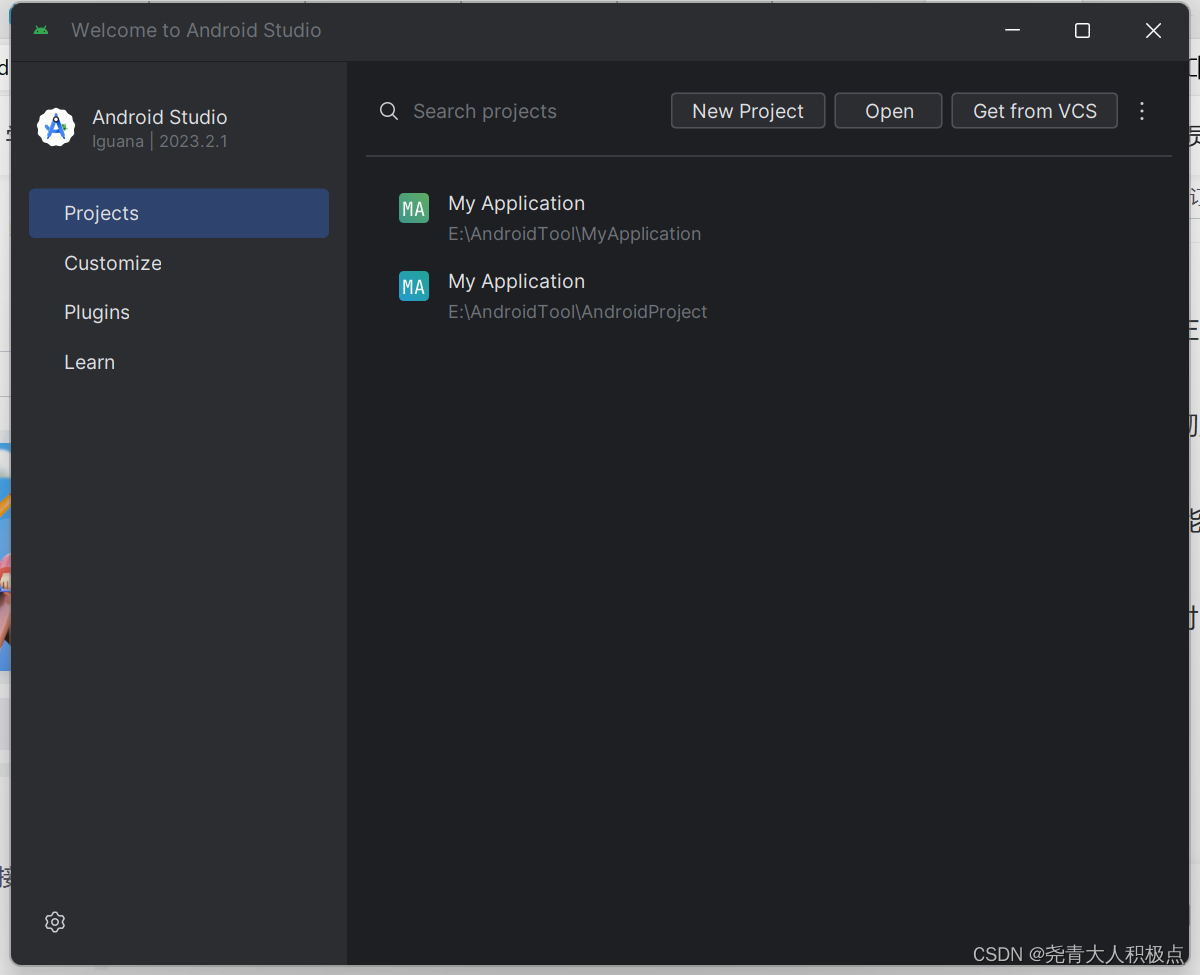Screen dimensions: 1200x975
Task: Close the Welcome to Android Studio window
Action: tap(1153, 31)
